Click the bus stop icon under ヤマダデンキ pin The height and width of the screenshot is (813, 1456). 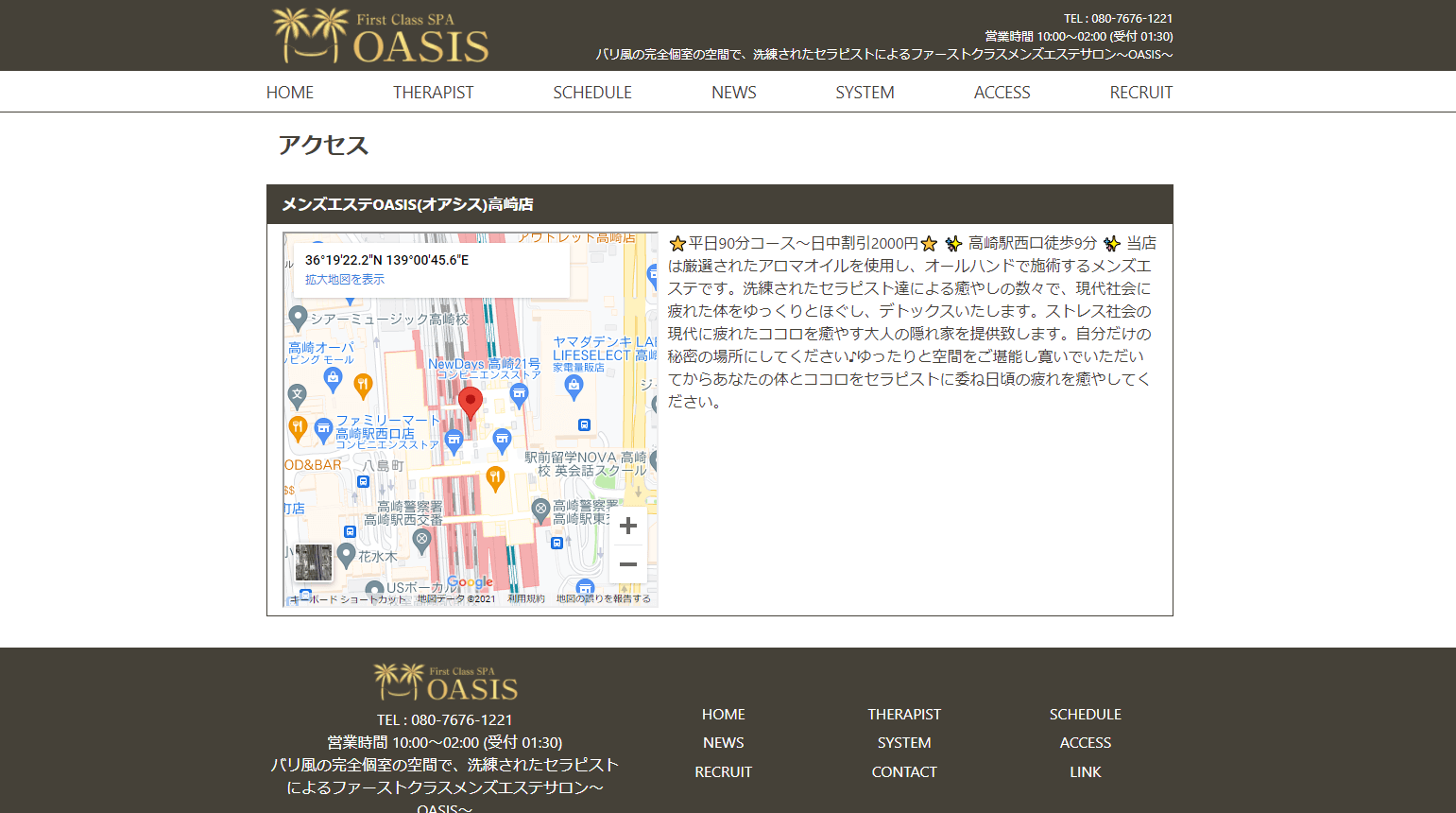584,425
